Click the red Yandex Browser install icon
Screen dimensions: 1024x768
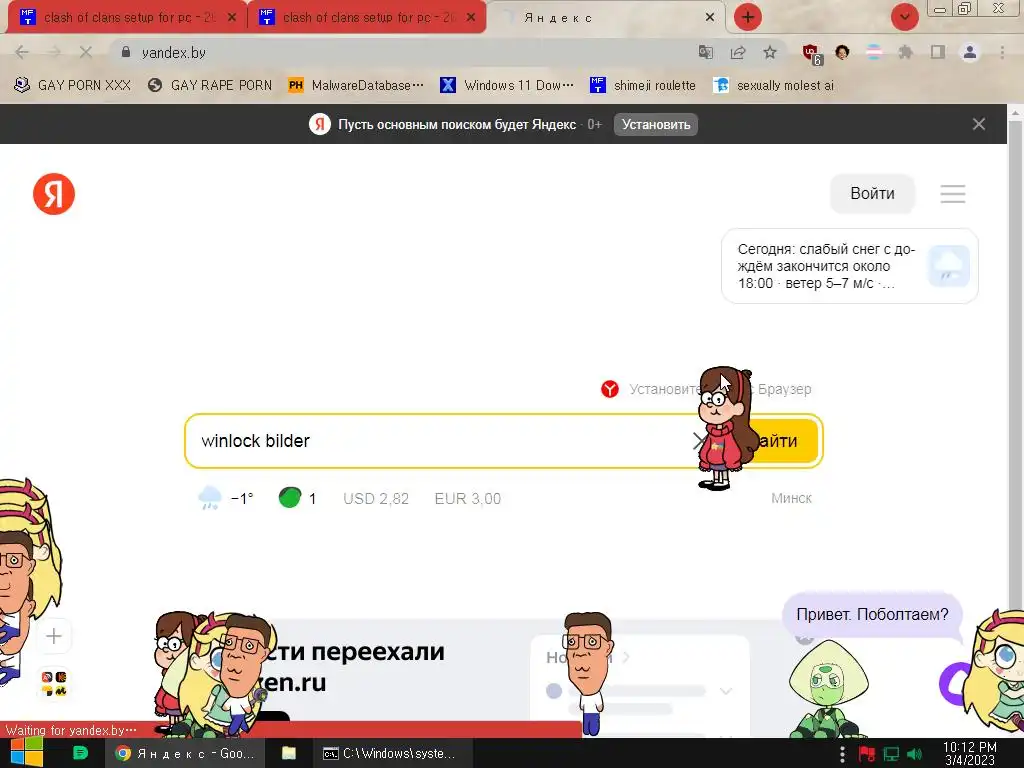tap(609, 389)
